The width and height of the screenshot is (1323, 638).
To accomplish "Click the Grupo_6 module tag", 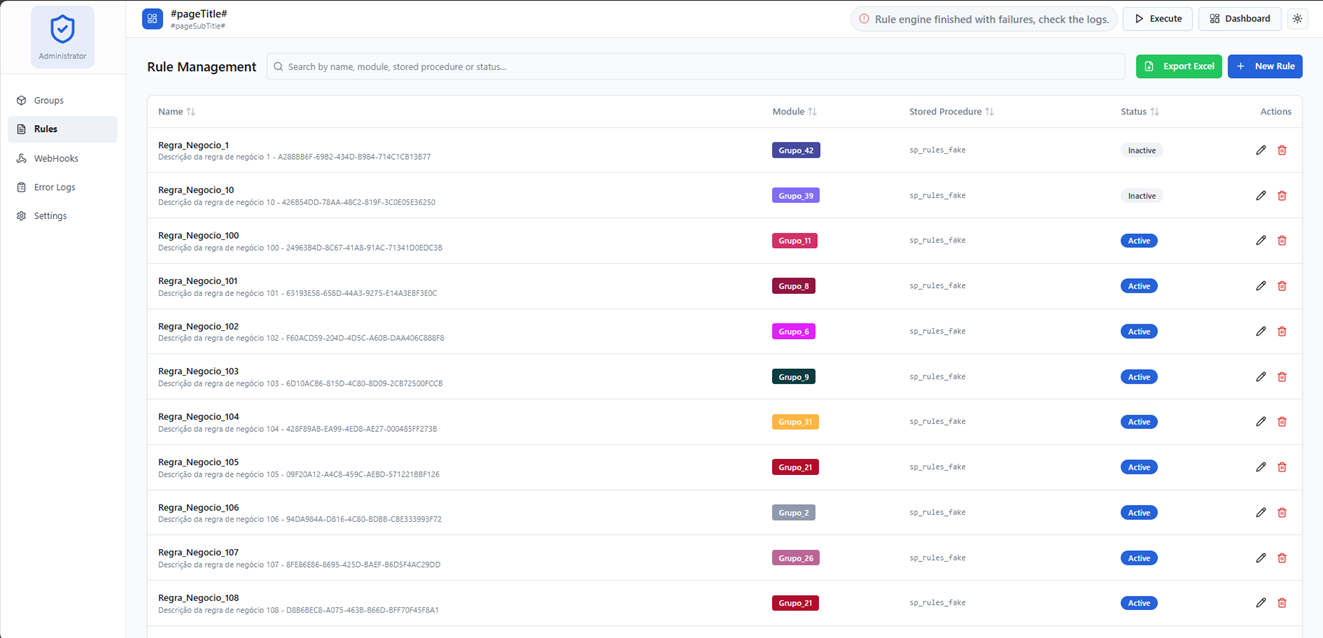I will pyautogui.click(x=793, y=331).
